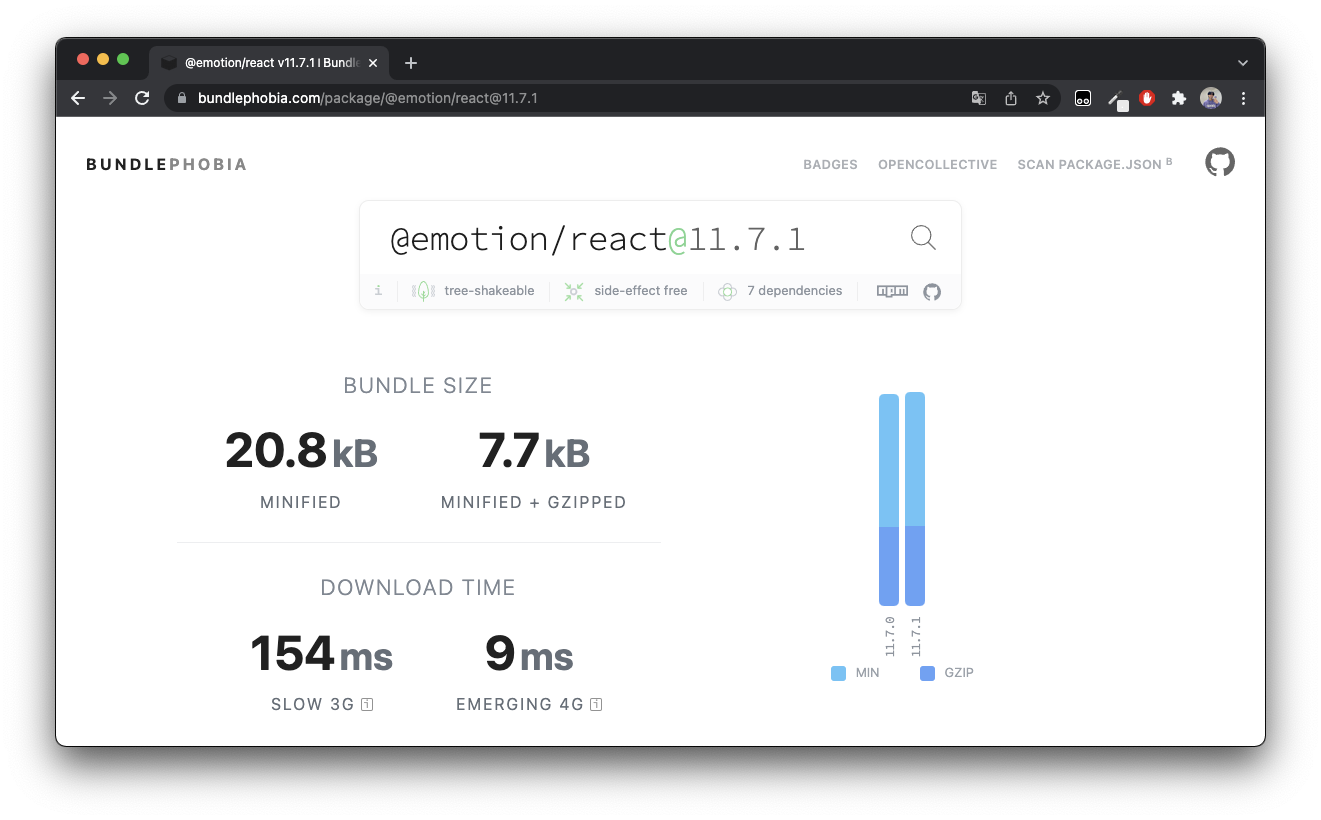Click the MIN blue legend swatch
Image resolution: width=1321 pixels, height=820 pixels.
click(x=838, y=673)
